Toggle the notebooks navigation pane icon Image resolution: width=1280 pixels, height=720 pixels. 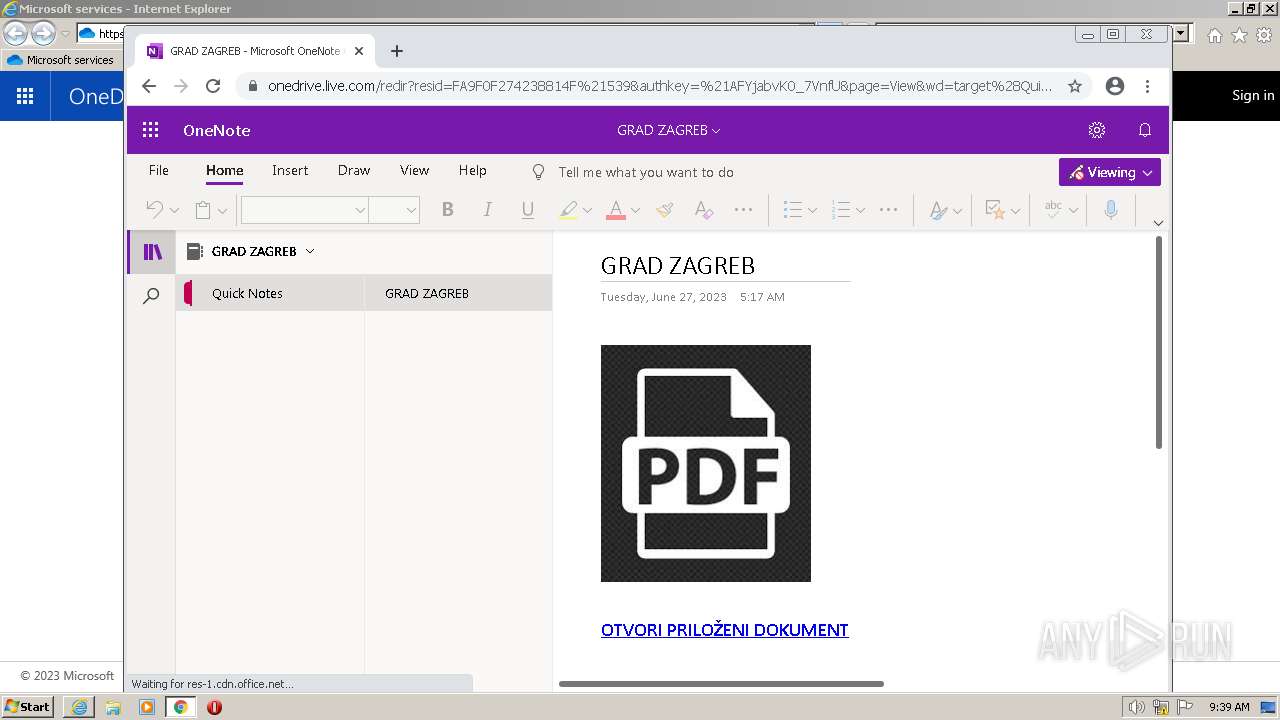[x=152, y=252]
